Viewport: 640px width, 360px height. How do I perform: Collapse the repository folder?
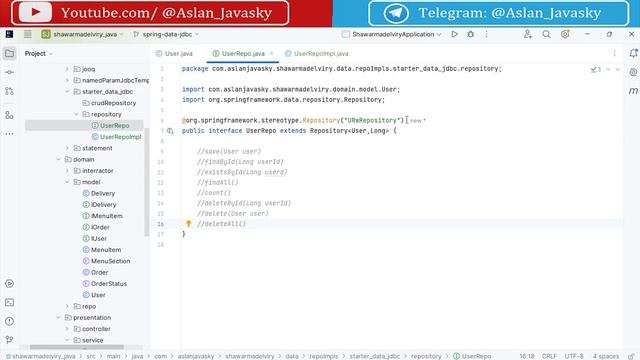[76, 114]
